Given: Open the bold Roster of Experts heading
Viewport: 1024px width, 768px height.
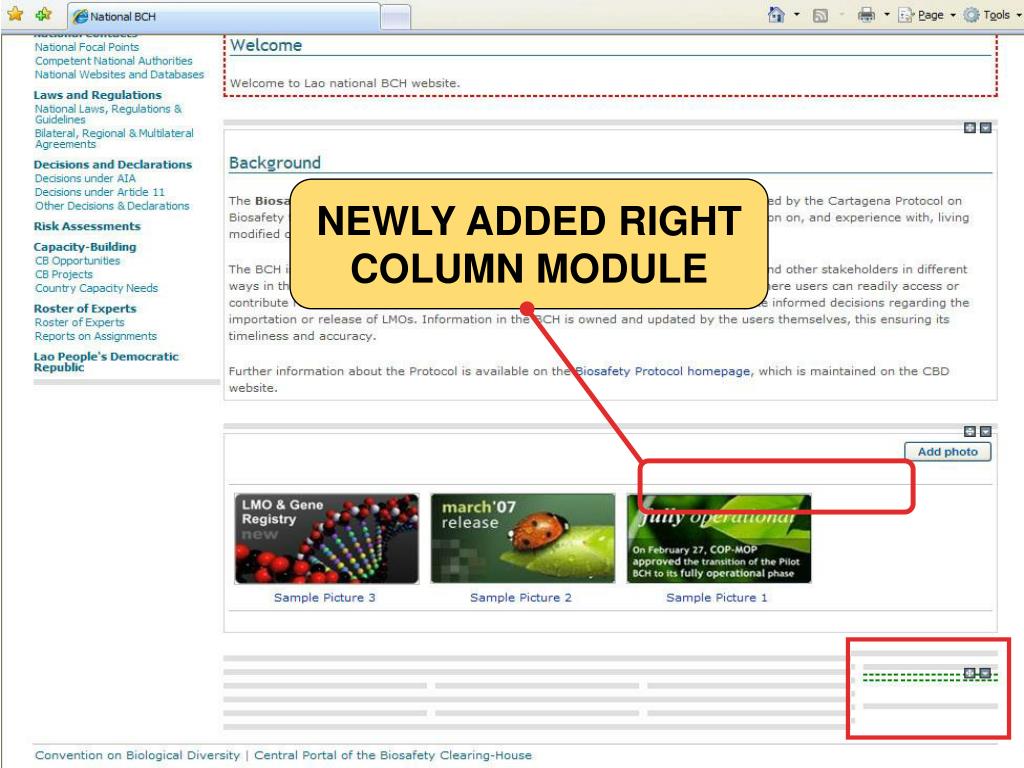Looking at the screenshot, I should (x=85, y=308).
